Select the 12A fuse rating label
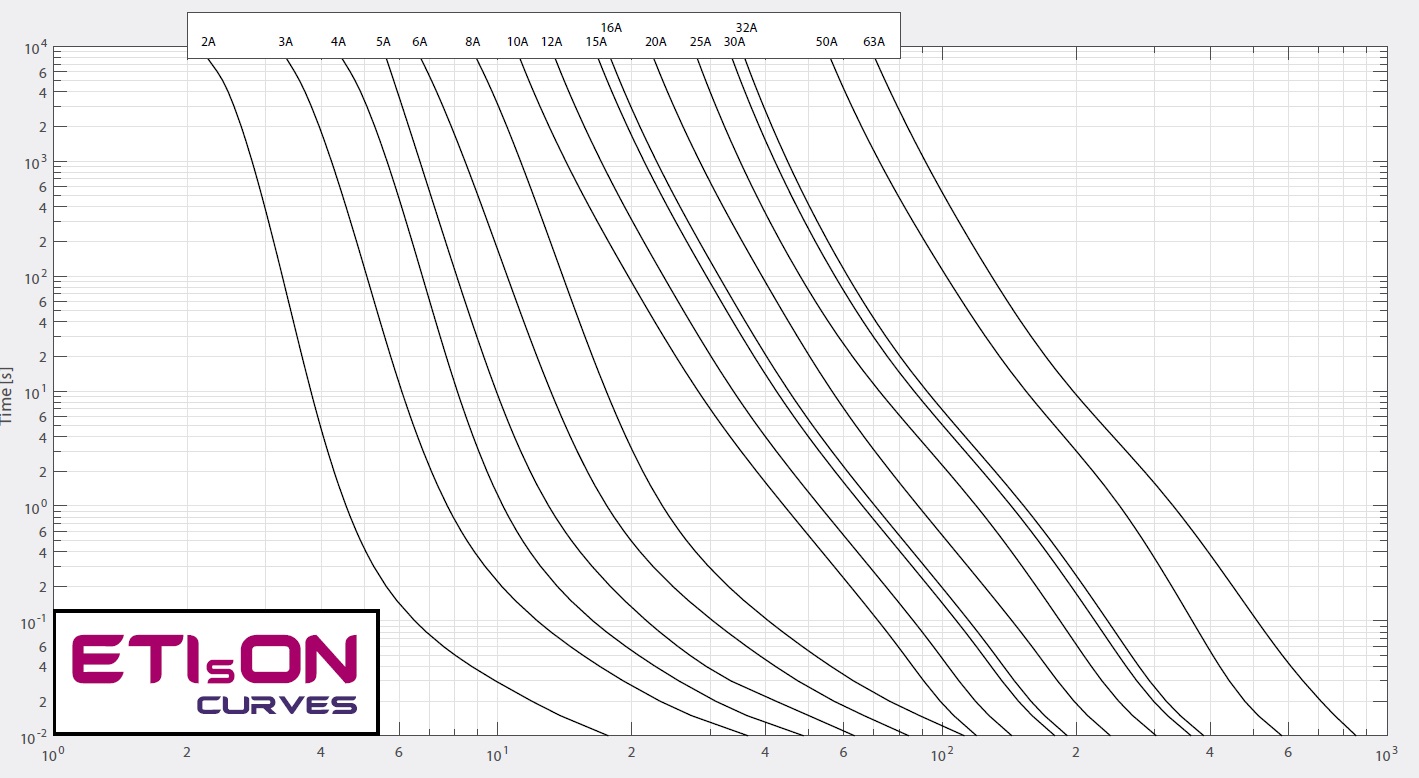Viewport: 1419px width, 778px height. 551,42
